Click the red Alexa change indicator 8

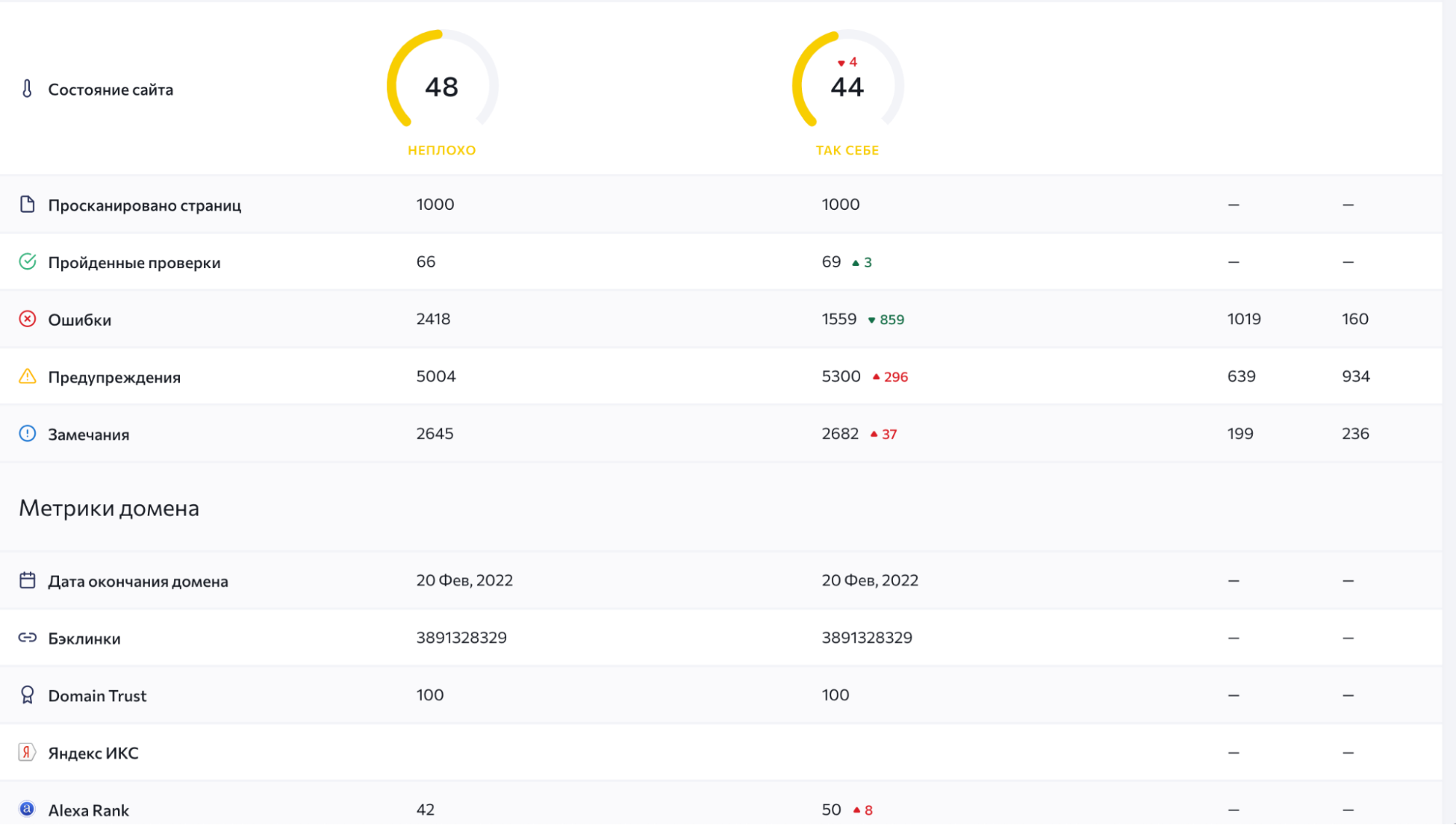[863, 810]
